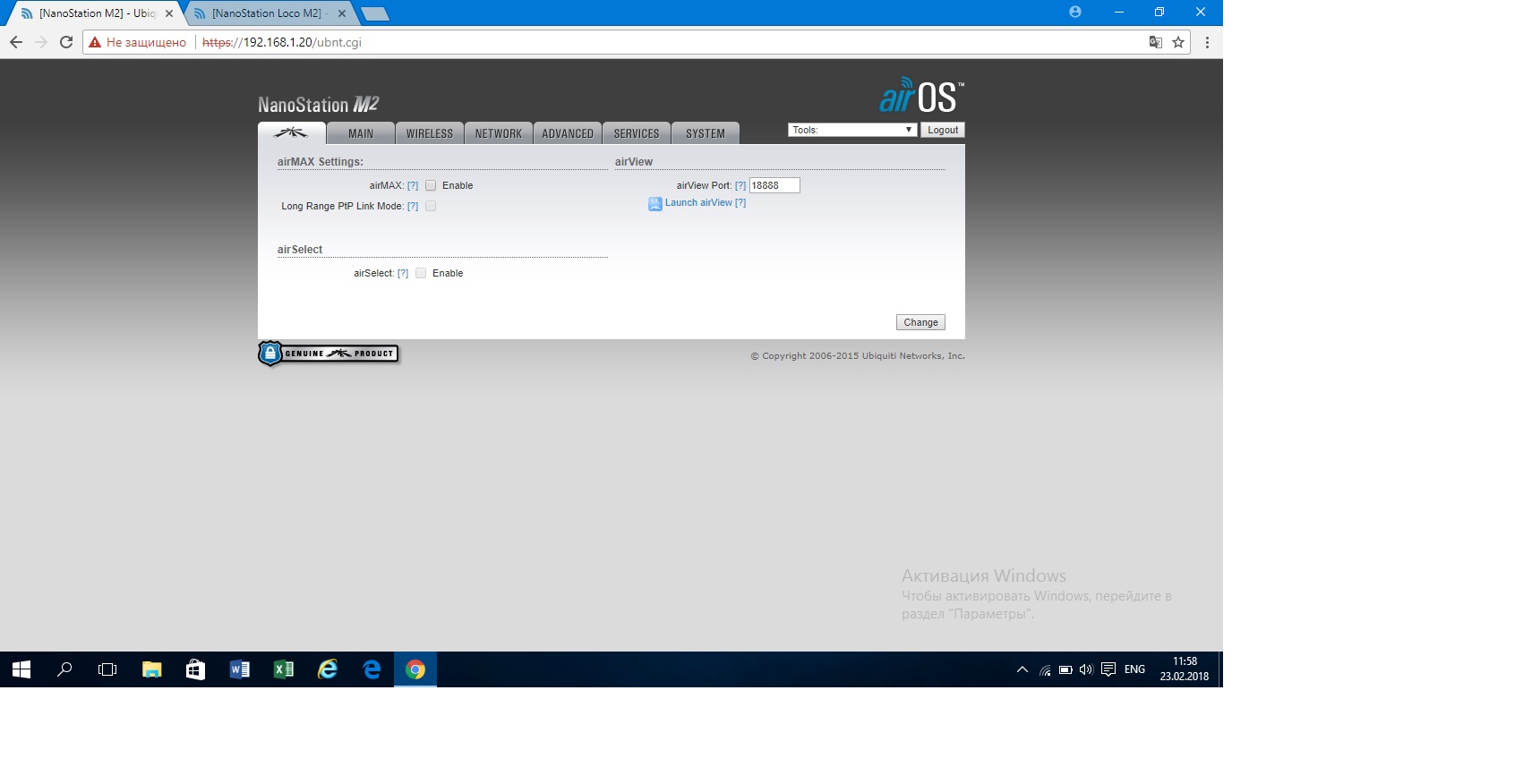Open Chrome menu (three dots)
The height and width of the screenshot is (784, 1540).
[x=1207, y=42]
